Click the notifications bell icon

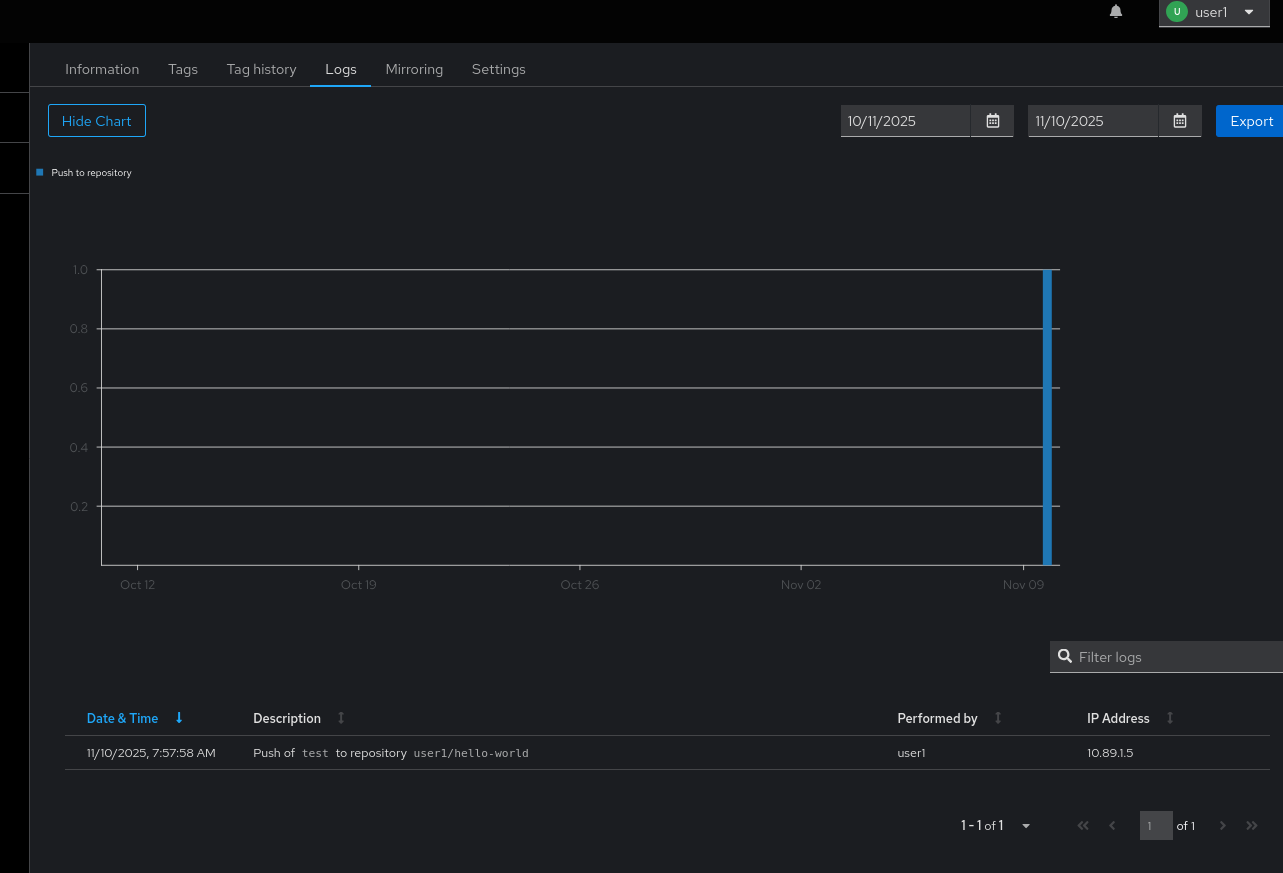[1116, 12]
